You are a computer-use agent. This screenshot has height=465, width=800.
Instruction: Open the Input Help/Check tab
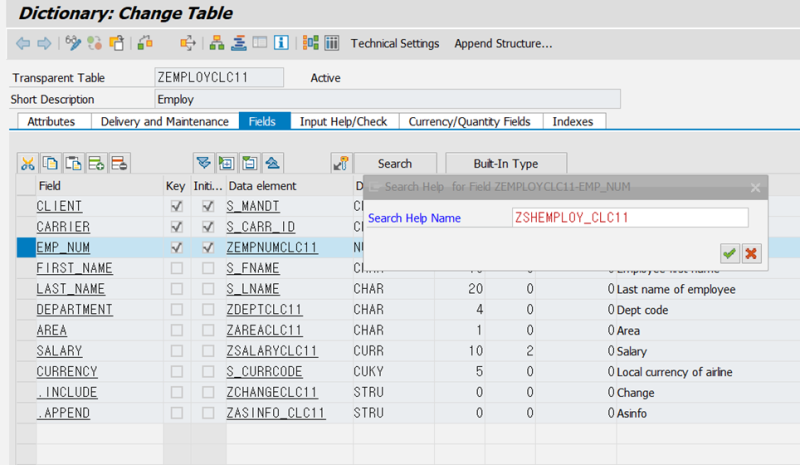pyautogui.click(x=343, y=121)
